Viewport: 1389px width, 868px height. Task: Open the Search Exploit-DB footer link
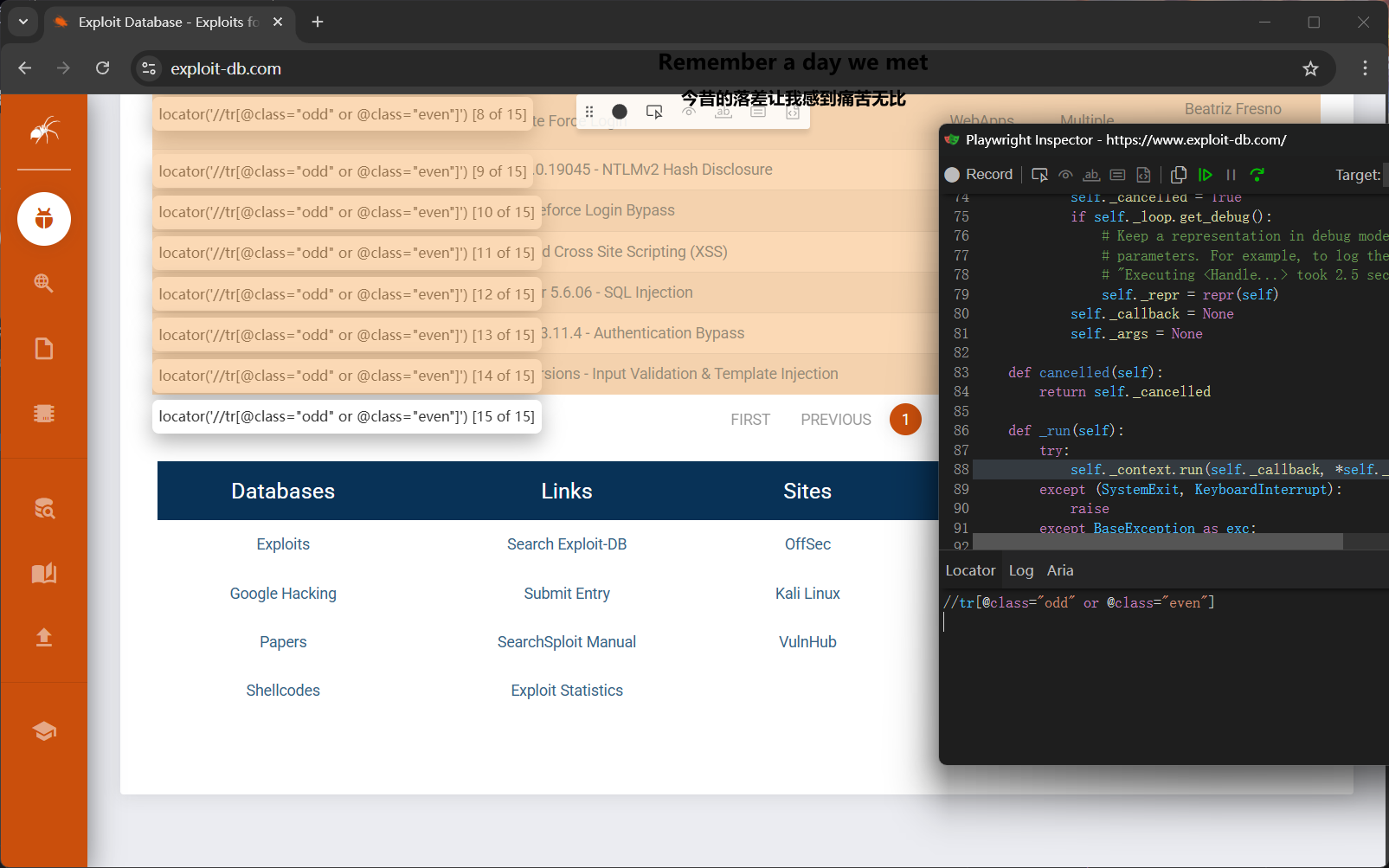click(567, 544)
